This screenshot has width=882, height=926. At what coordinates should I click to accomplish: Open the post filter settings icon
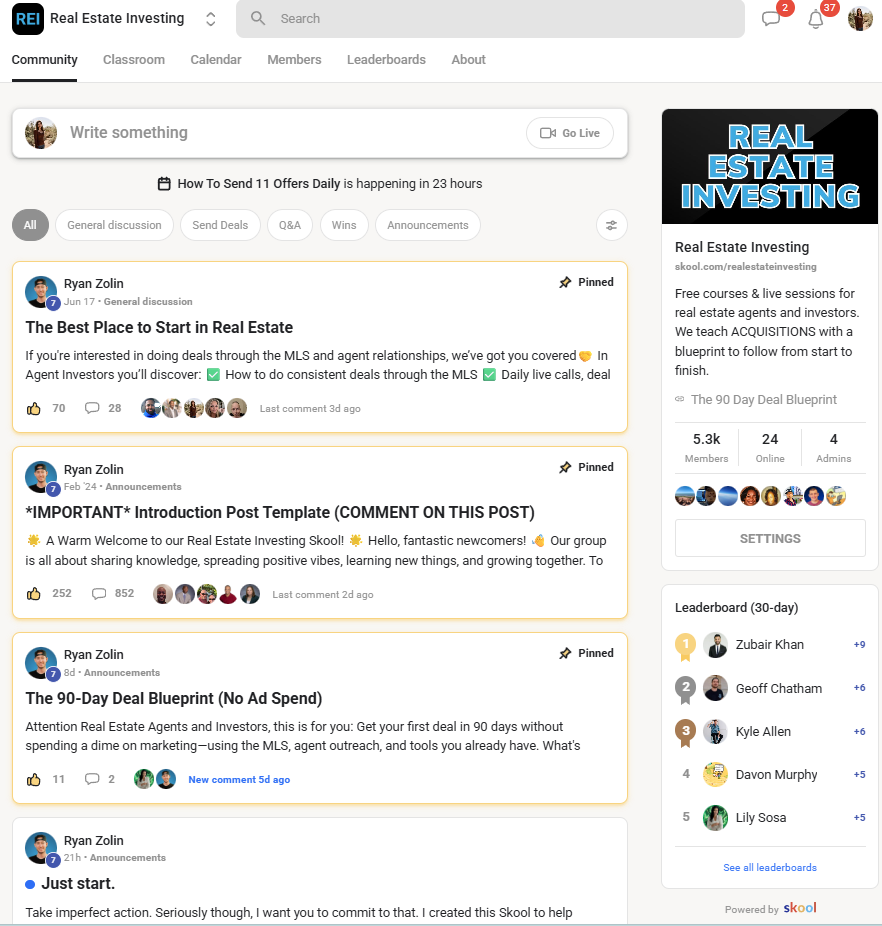coord(611,225)
